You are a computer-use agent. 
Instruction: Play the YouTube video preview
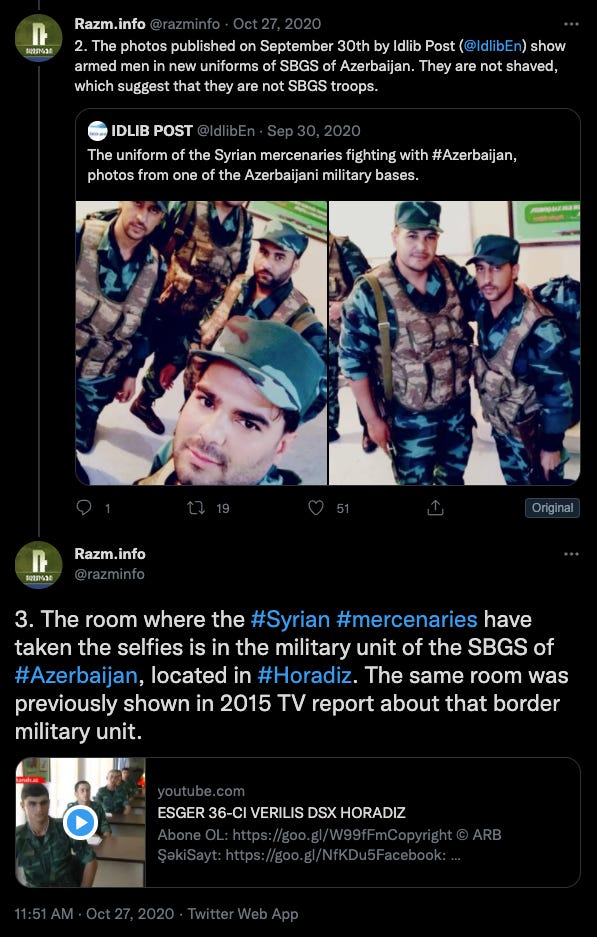click(80, 822)
